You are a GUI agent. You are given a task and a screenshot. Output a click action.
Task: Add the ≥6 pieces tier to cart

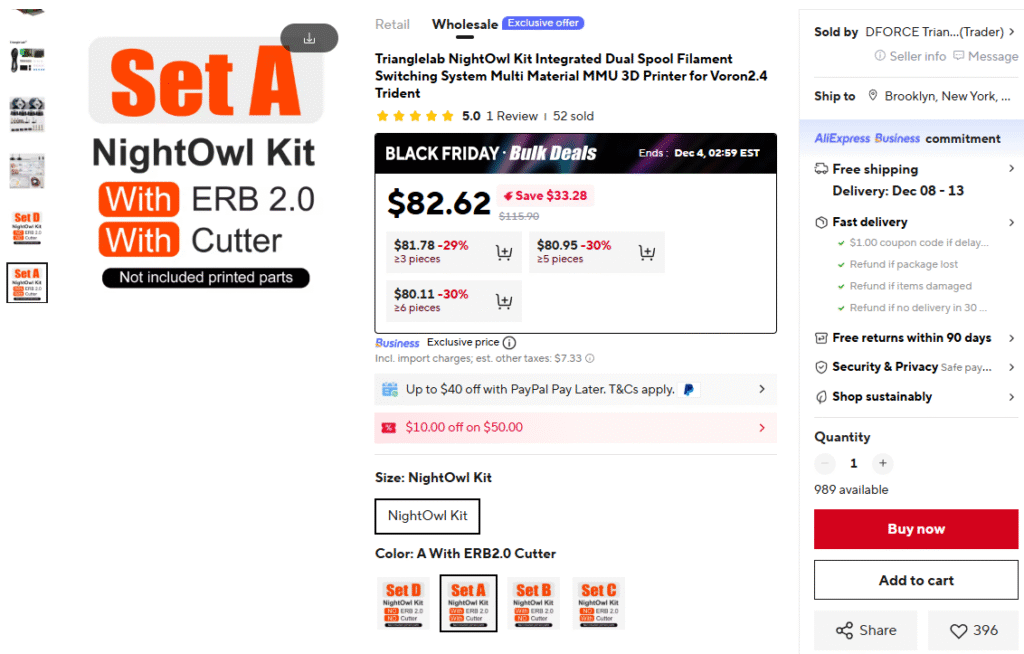click(x=504, y=301)
